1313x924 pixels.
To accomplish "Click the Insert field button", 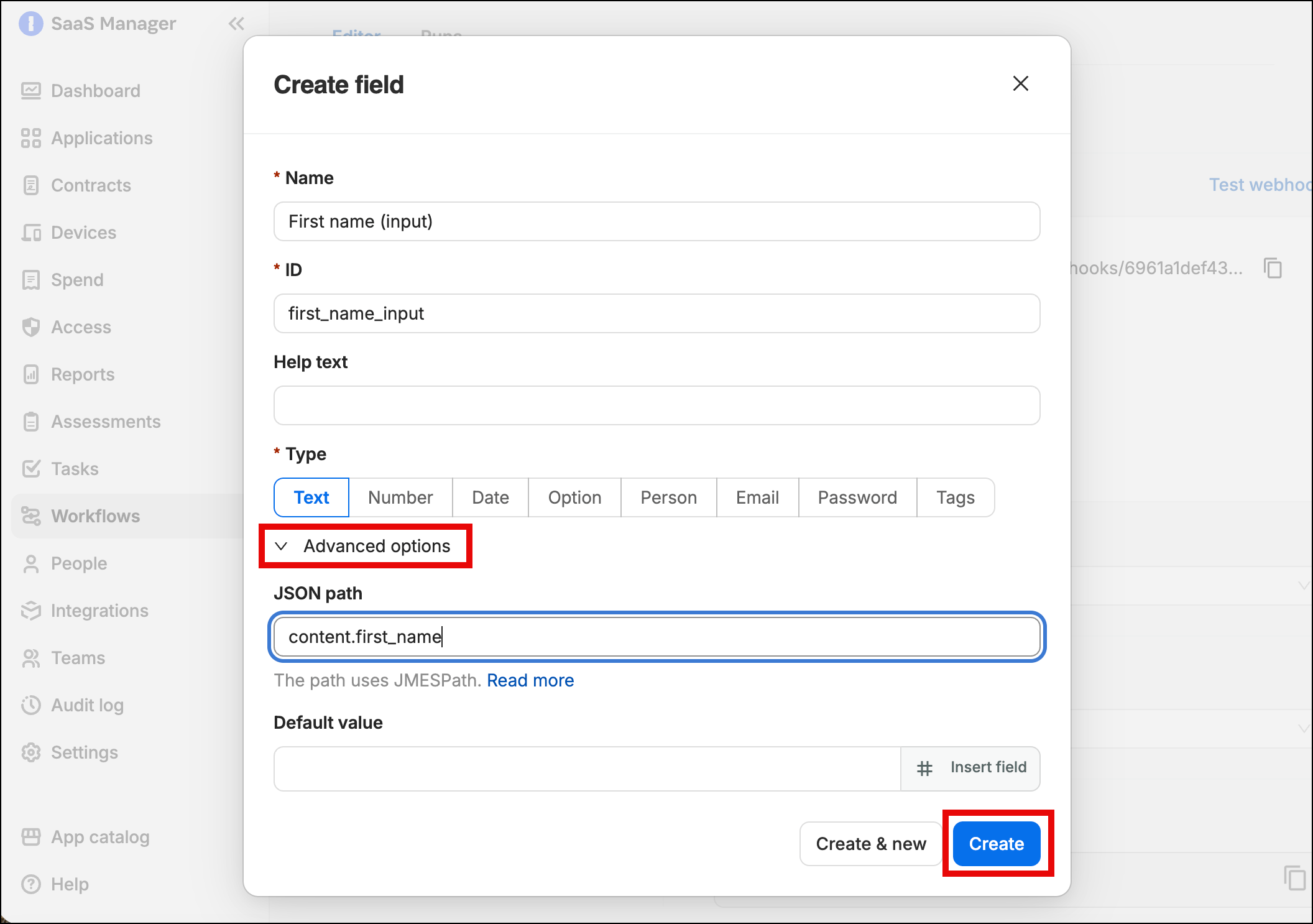I will tap(970, 769).
